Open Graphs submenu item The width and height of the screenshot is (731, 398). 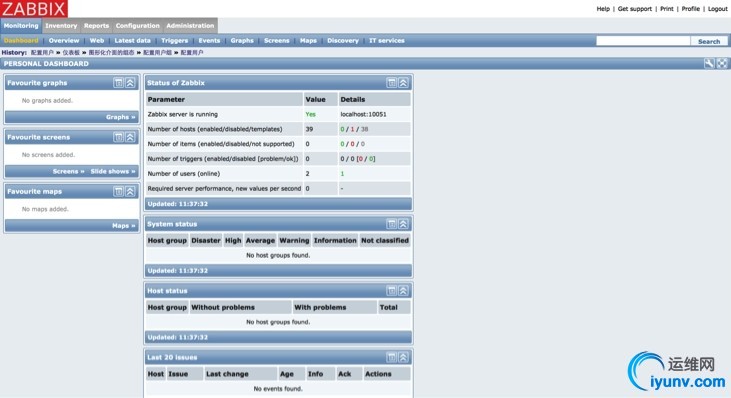(242, 41)
